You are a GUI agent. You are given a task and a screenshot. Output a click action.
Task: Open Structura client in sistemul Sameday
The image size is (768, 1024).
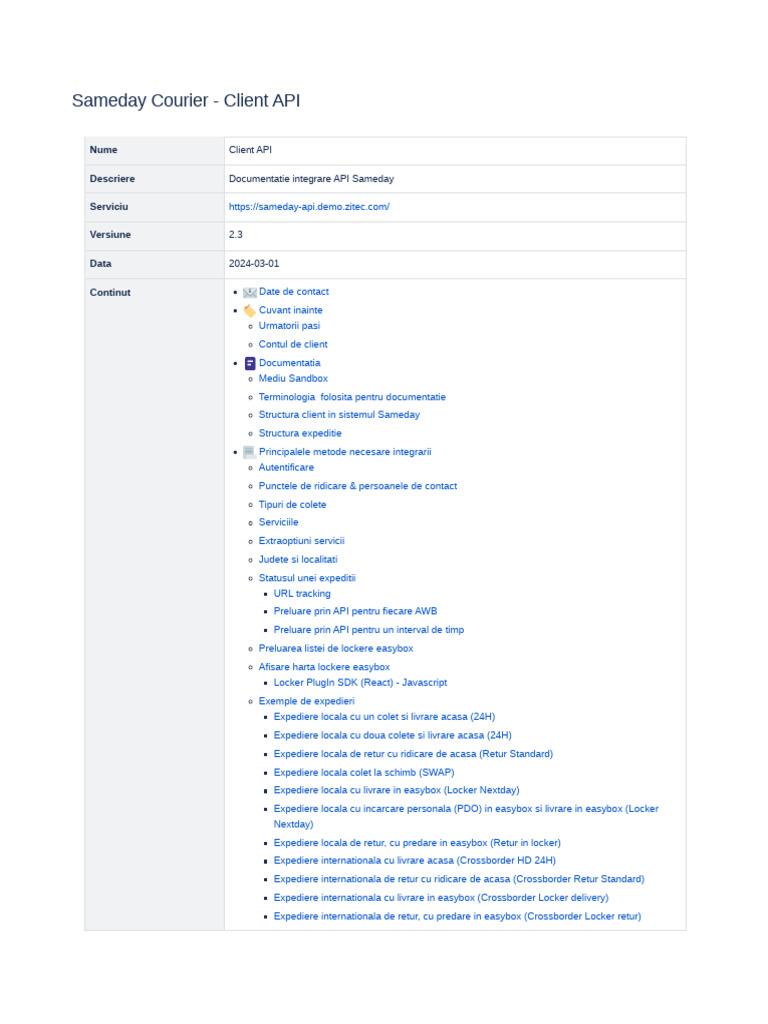tap(340, 415)
